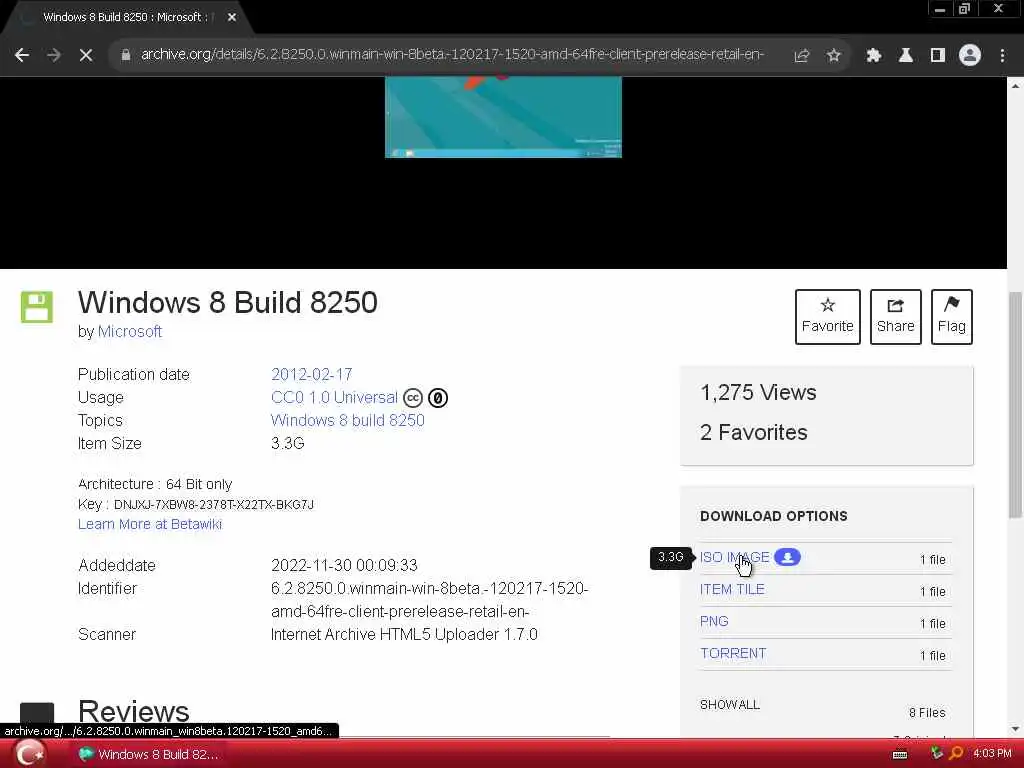Image resolution: width=1024 pixels, height=768 pixels.
Task: Open the 2012-02-17 publication date link
Action: click(x=312, y=374)
